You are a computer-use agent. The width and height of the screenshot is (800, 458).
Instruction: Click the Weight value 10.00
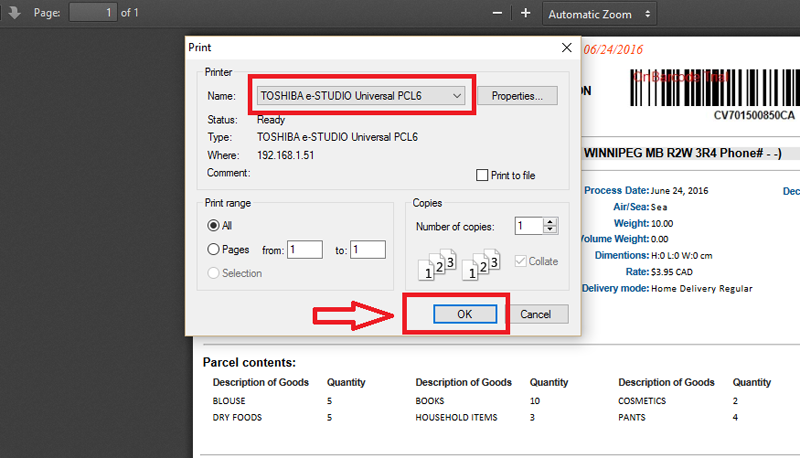pos(662,223)
